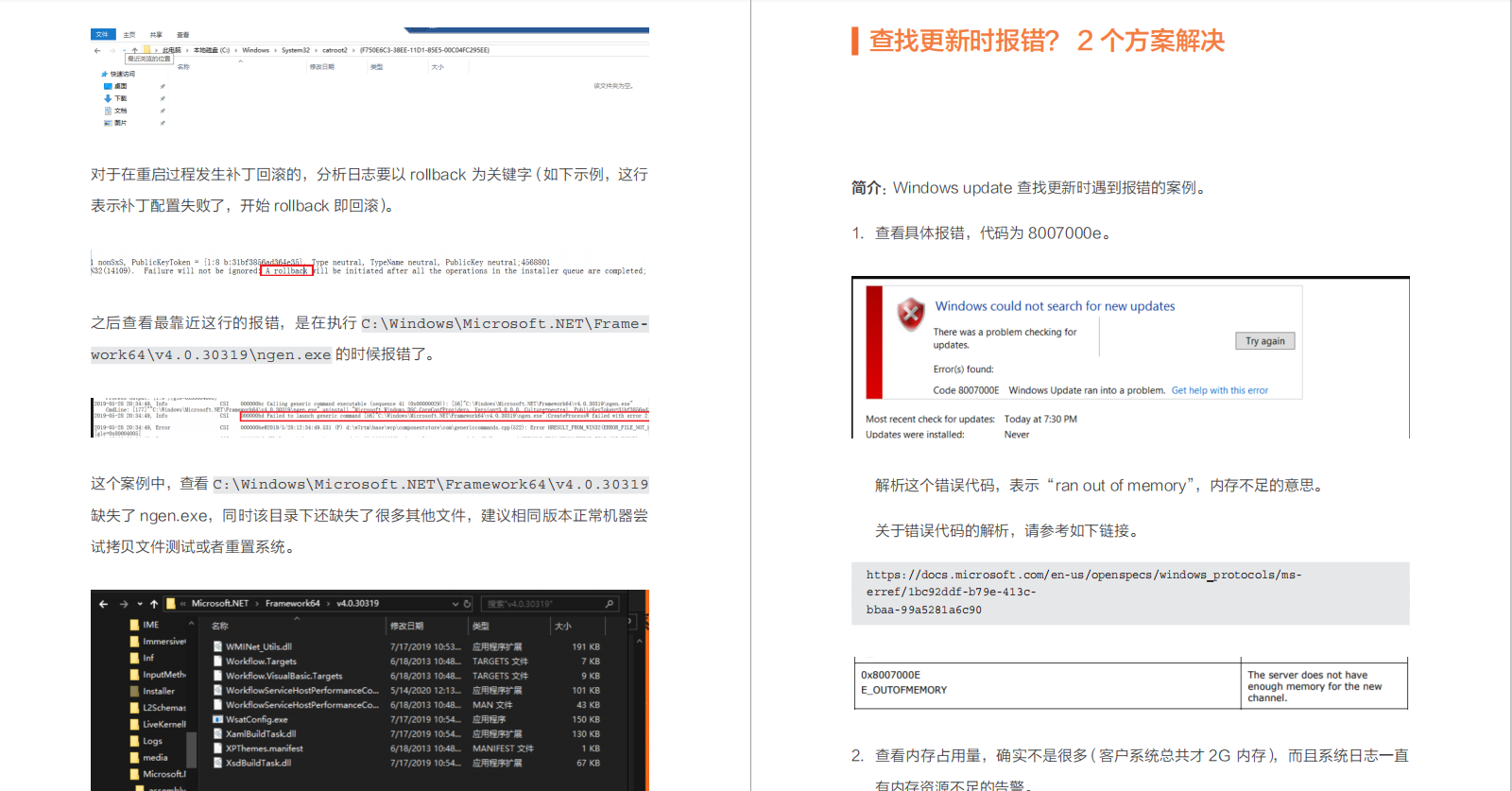Click the up arrow in the top Explorer window
The width and height of the screenshot is (1512, 791).
(x=135, y=50)
